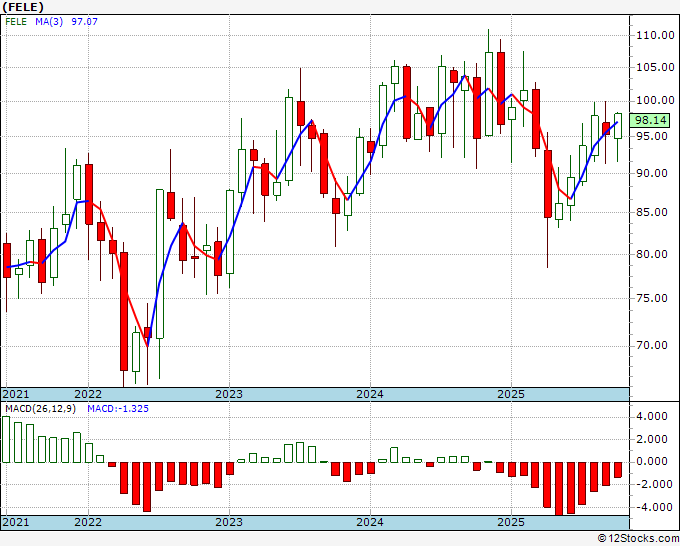The height and width of the screenshot is (546, 680).
Task: Click the 97.07 moving average value
Action: pos(85,21)
